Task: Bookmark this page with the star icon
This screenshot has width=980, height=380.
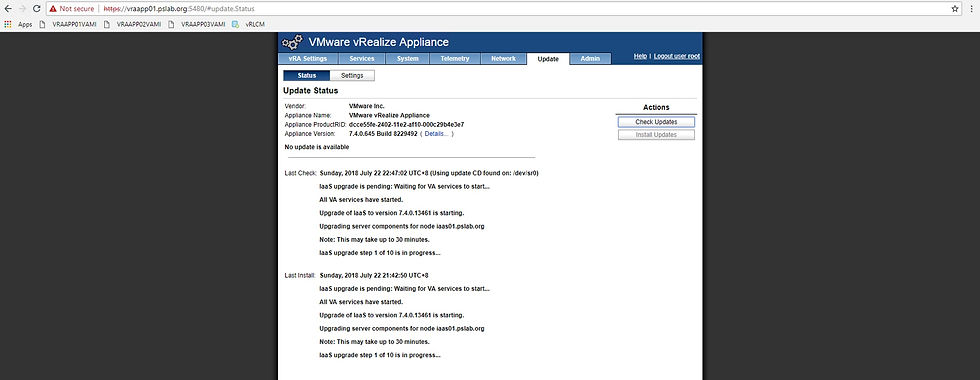Action: coord(955,9)
